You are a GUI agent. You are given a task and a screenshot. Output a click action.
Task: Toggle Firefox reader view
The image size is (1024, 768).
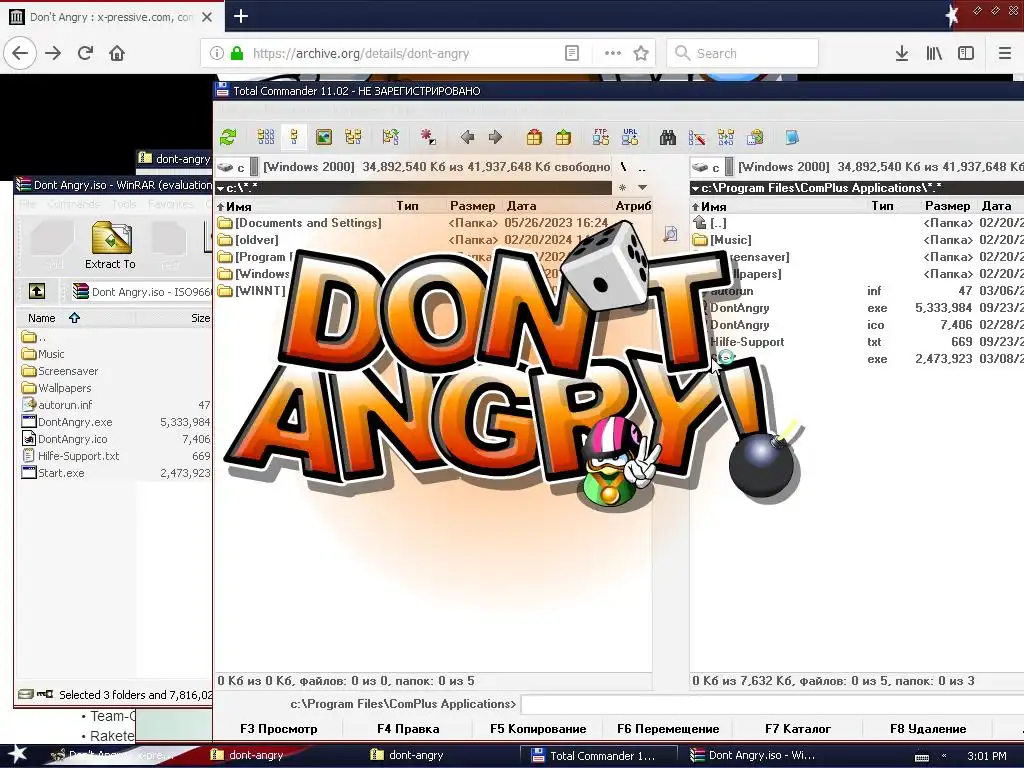pyautogui.click(x=571, y=53)
